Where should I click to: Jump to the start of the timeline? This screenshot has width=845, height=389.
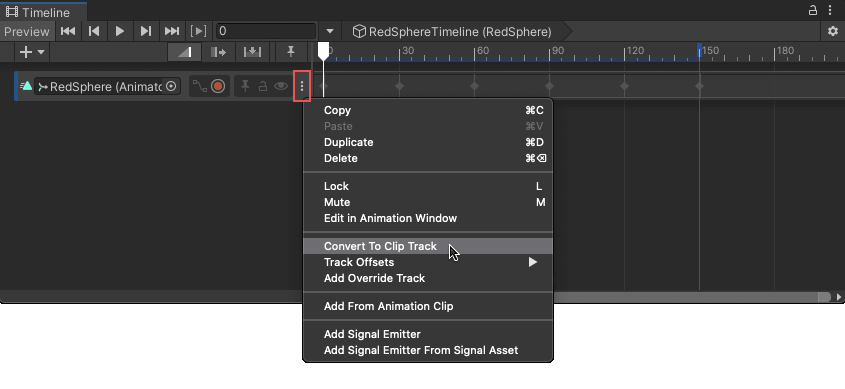point(68,31)
